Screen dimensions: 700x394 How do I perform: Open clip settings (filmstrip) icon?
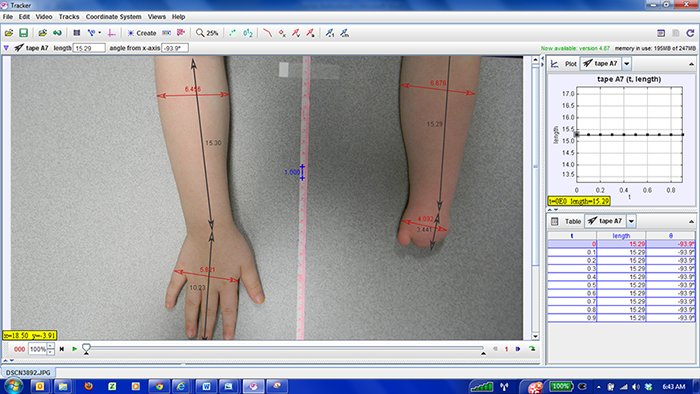pos(77,33)
